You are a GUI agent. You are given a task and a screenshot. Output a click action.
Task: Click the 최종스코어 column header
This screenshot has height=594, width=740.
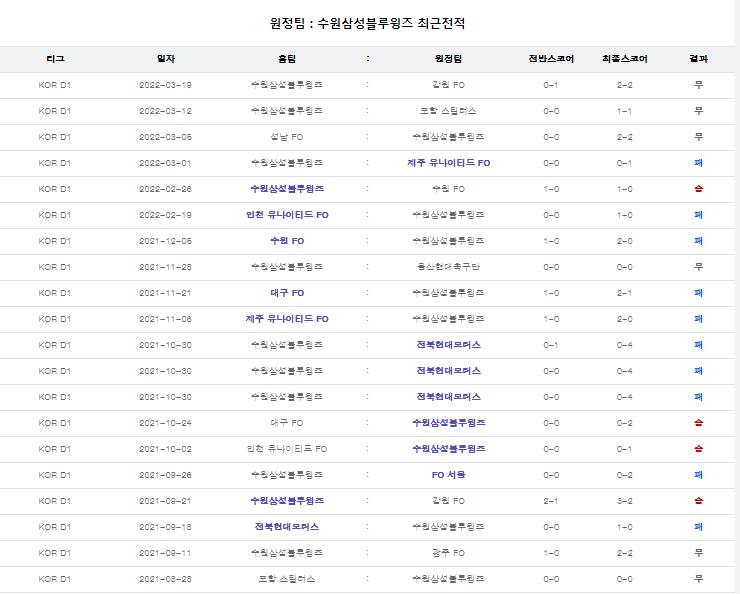click(624, 59)
